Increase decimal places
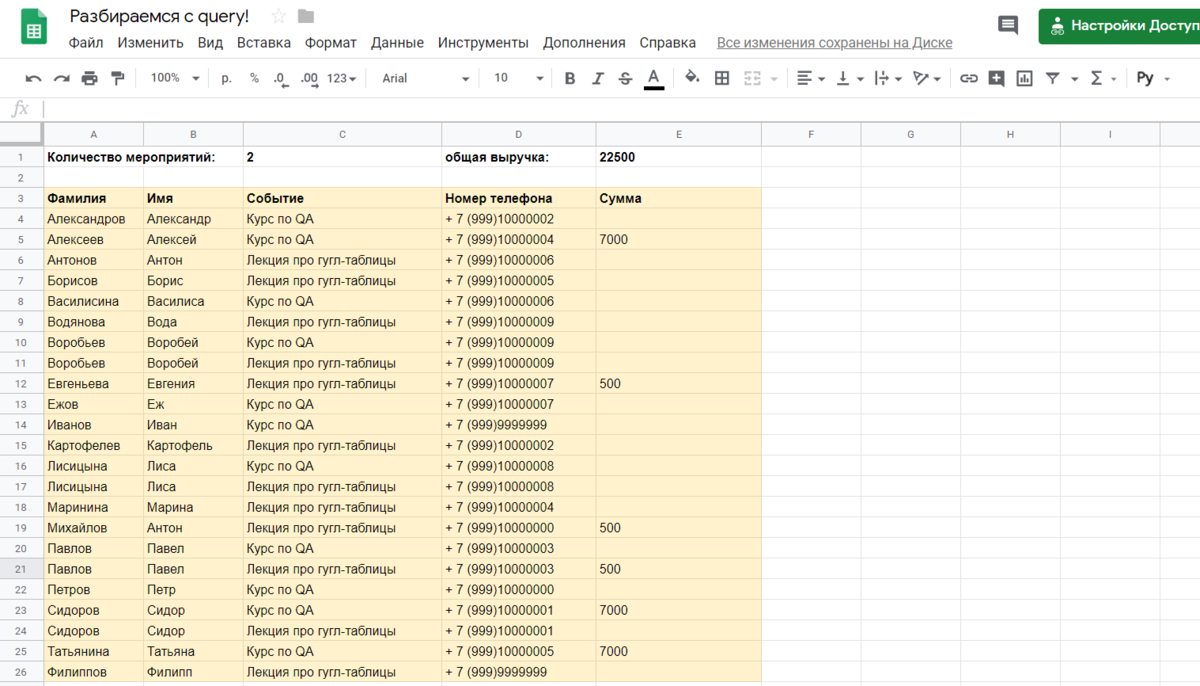The height and width of the screenshot is (686, 1200). (309, 78)
